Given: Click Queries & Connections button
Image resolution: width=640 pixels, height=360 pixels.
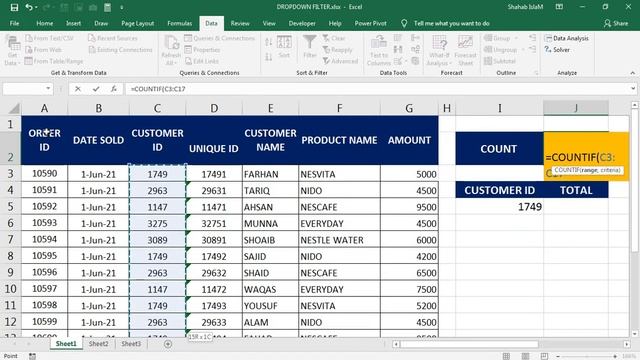Looking at the screenshot, I should [220, 38].
